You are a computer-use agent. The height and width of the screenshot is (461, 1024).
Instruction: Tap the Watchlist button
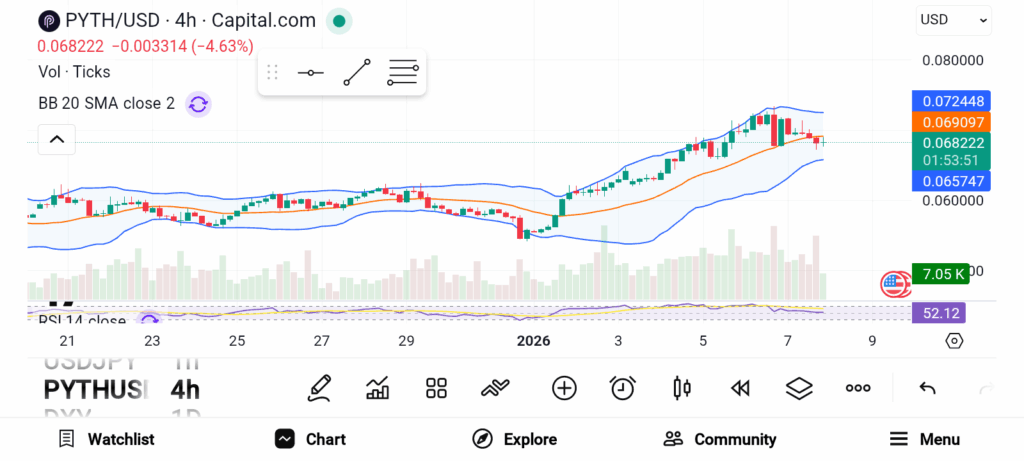pos(106,439)
